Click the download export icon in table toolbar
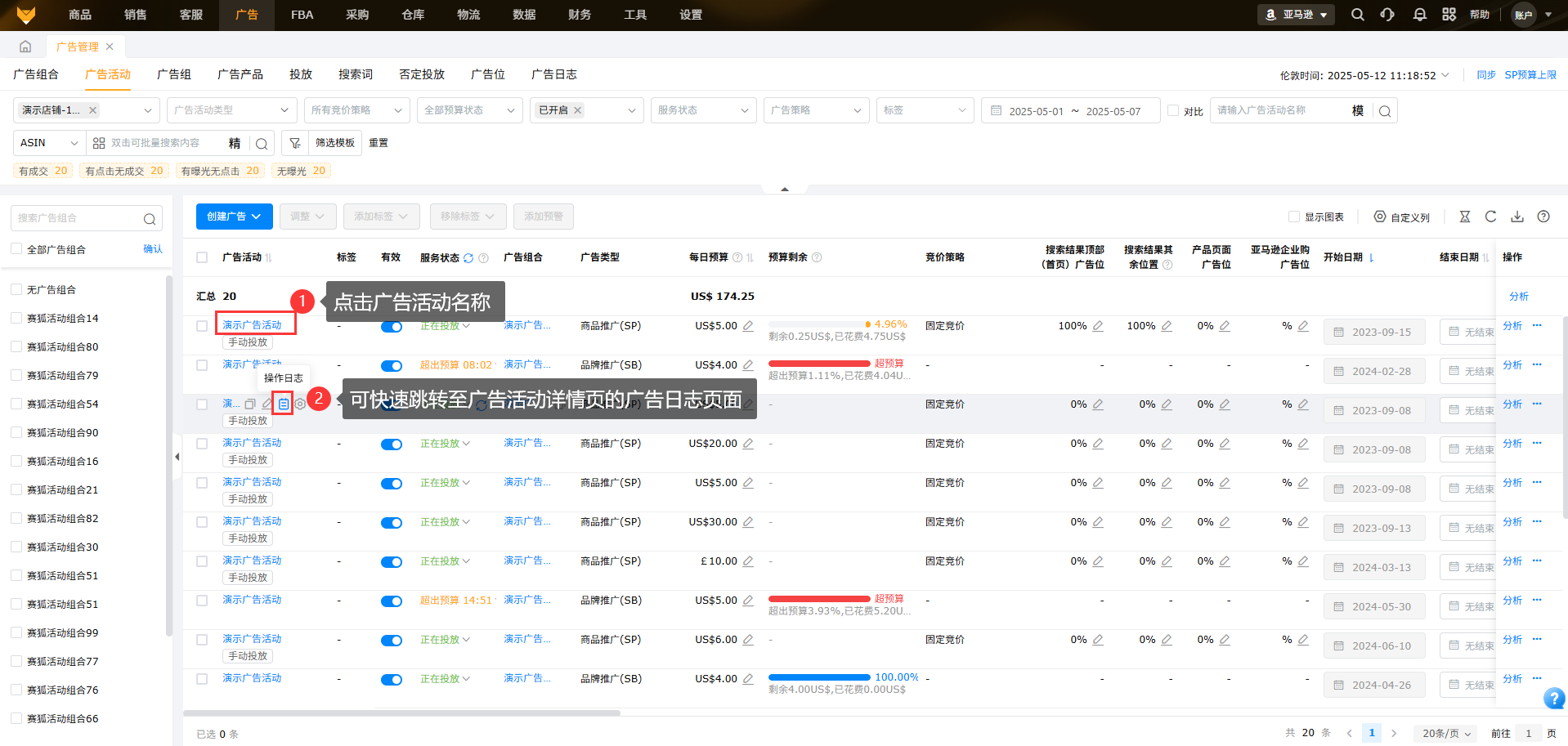Image resolution: width=1568 pixels, height=746 pixels. click(1516, 217)
